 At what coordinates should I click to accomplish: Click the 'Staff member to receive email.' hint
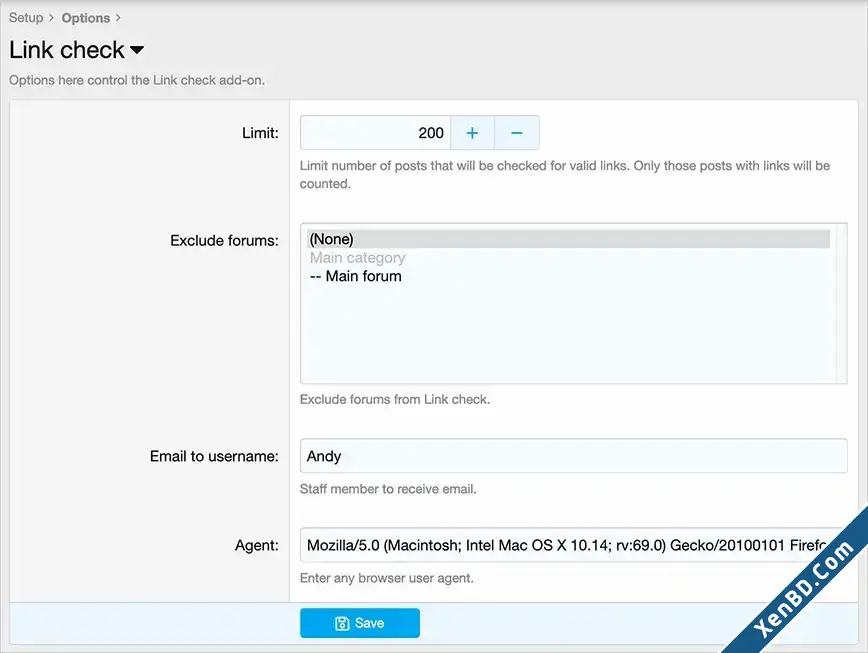388,489
